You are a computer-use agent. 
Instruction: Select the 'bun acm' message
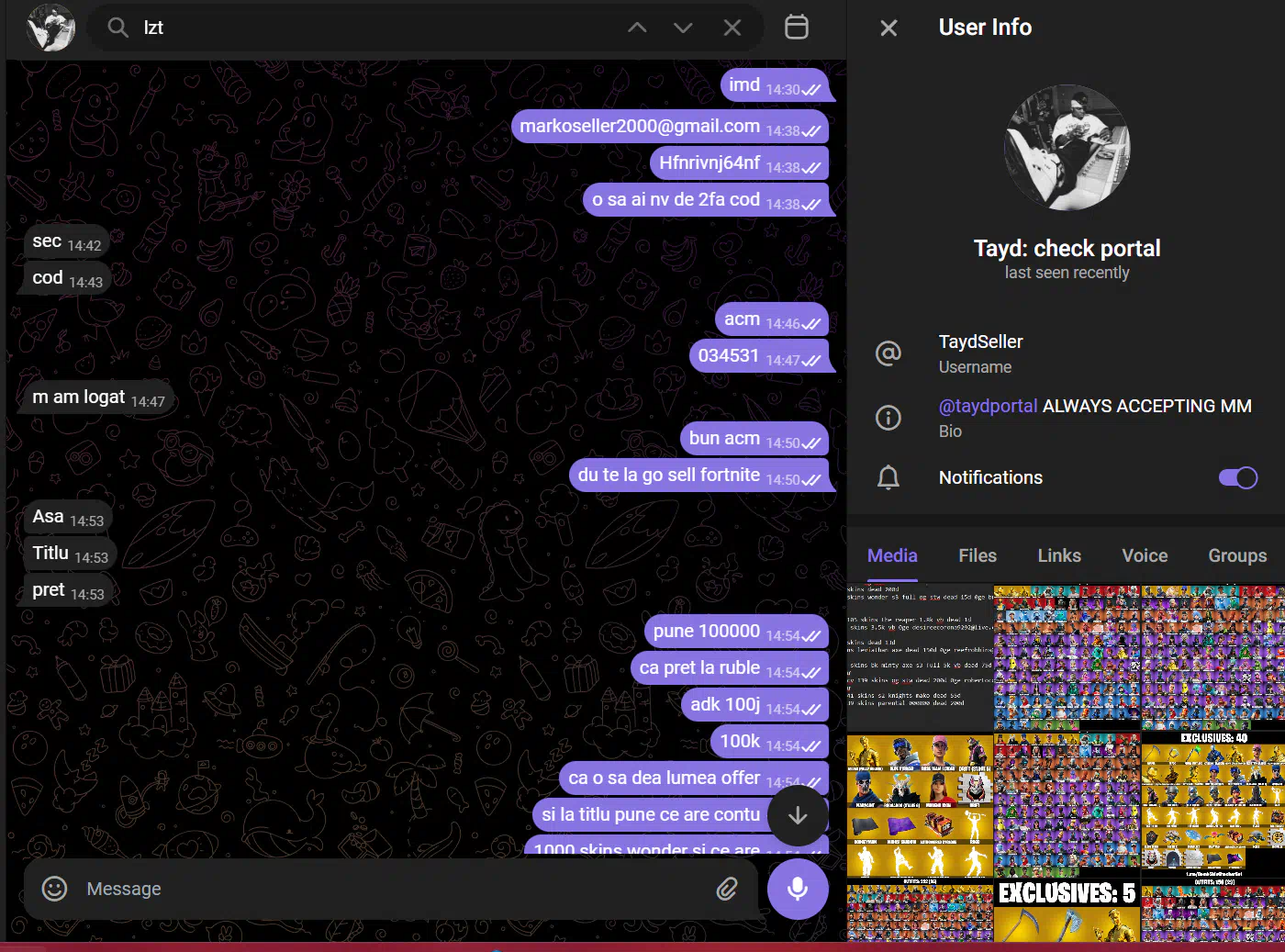tap(754, 439)
